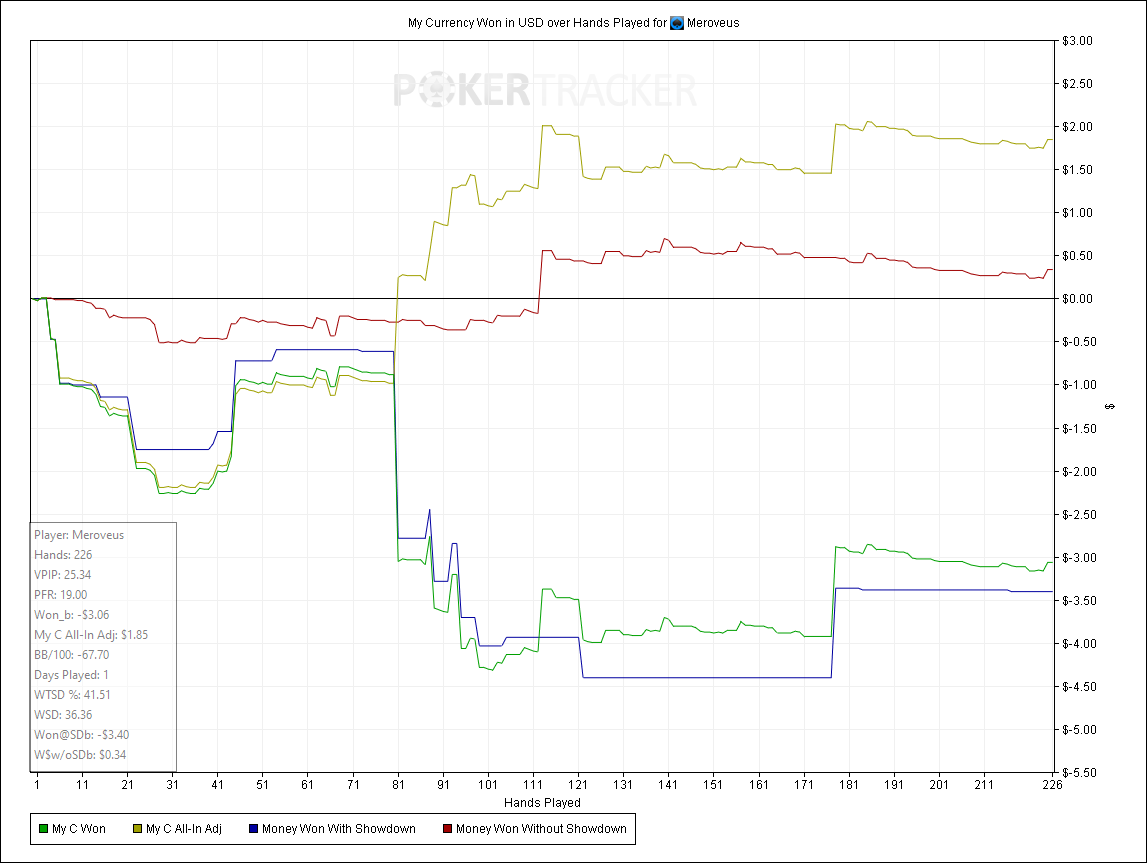This screenshot has width=1147, height=863.
Task: Click the $ symbol y-axis title
Action: click(1110, 407)
